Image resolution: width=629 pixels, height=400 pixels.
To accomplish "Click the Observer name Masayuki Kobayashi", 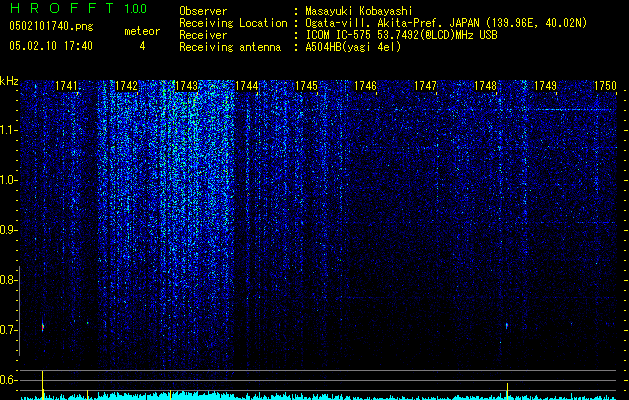I will 359,11.
